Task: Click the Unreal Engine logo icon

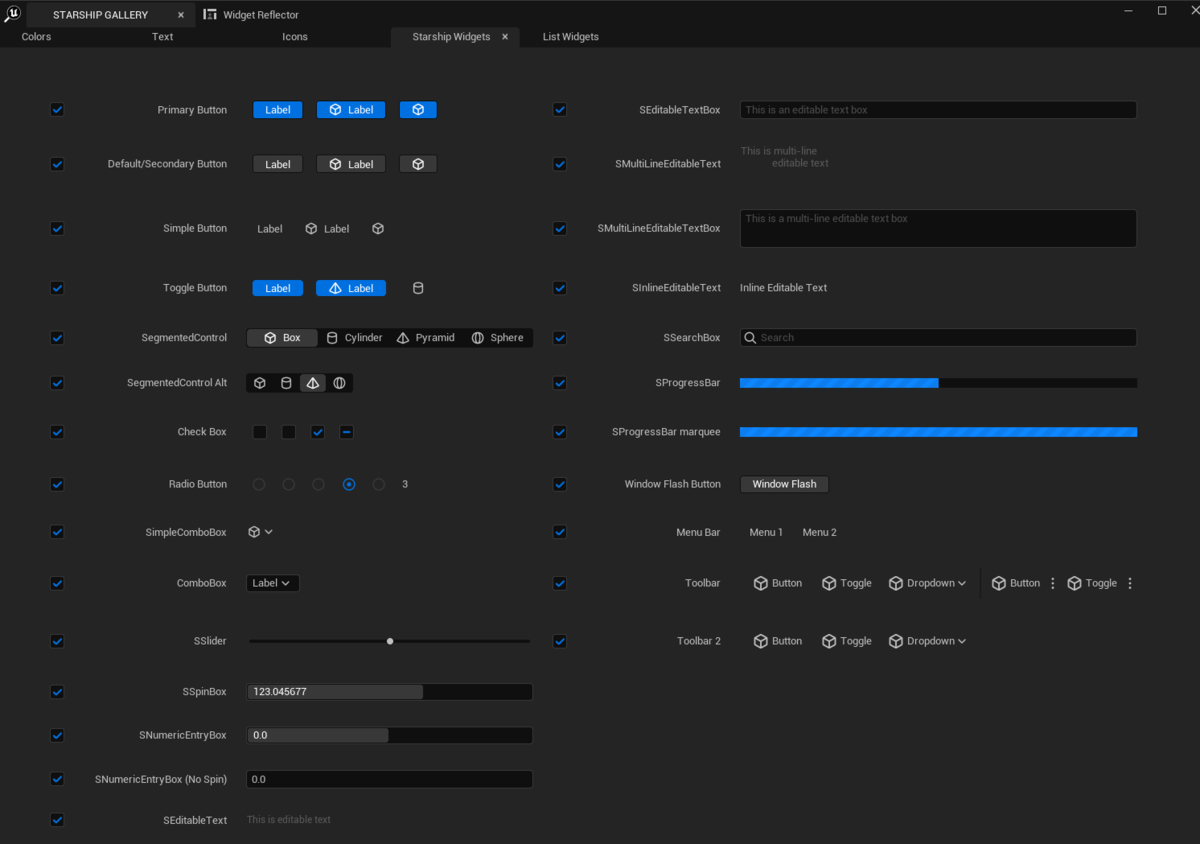Action: click(x=12, y=14)
